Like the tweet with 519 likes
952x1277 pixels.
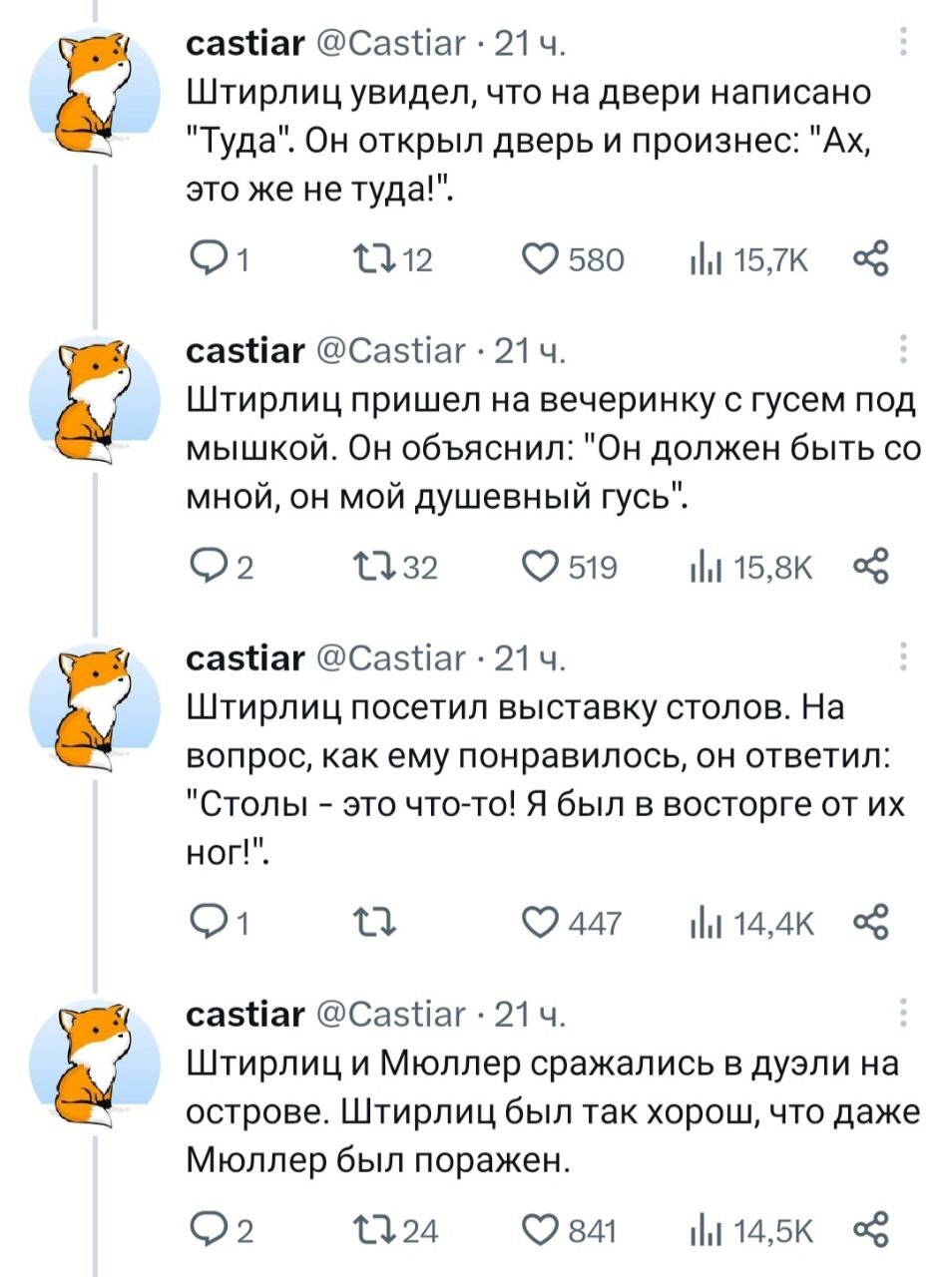tap(543, 569)
